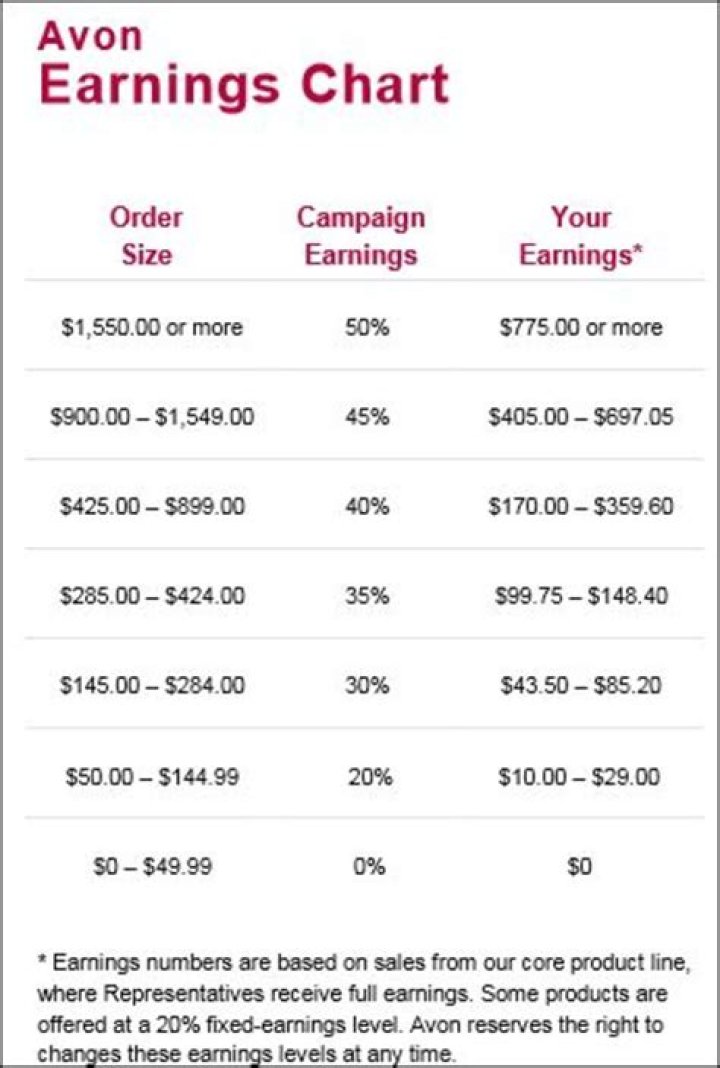Select the $10.00 – $29.00 earnings cell

tap(579, 776)
